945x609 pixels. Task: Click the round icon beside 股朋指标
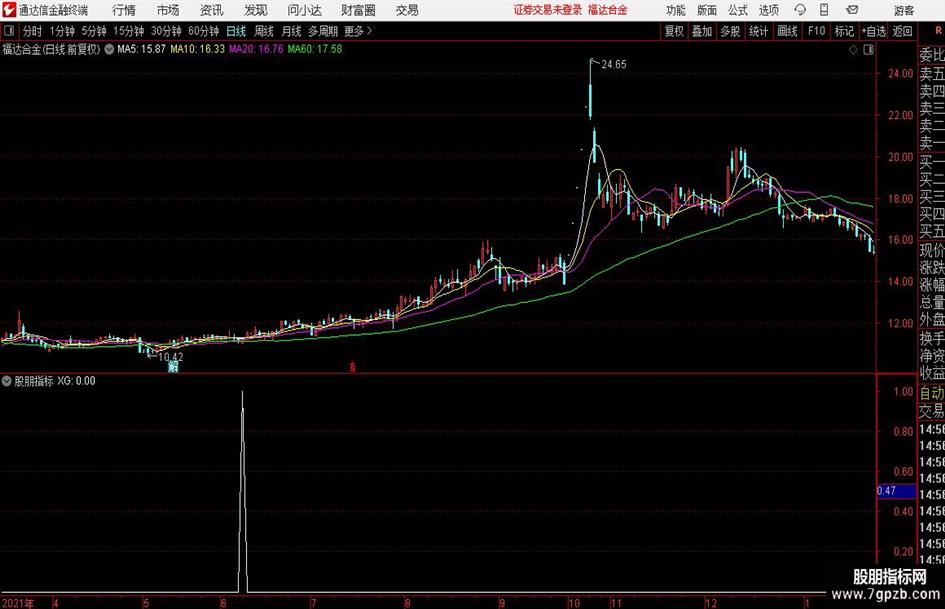tap(7, 381)
